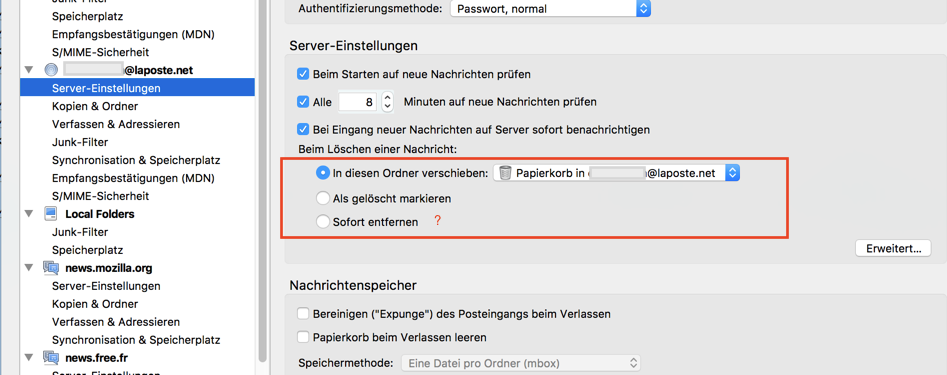Click the minutes number input field
Image resolution: width=947 pixels, height=375 pixels.
(x=359, y=102)
